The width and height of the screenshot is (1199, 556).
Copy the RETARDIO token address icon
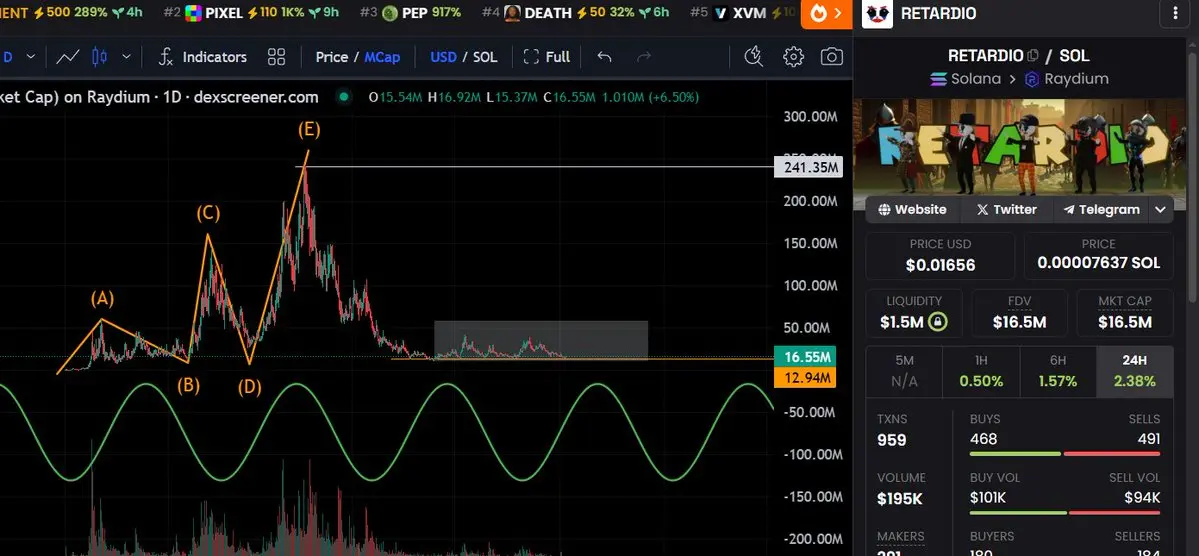1033,55
